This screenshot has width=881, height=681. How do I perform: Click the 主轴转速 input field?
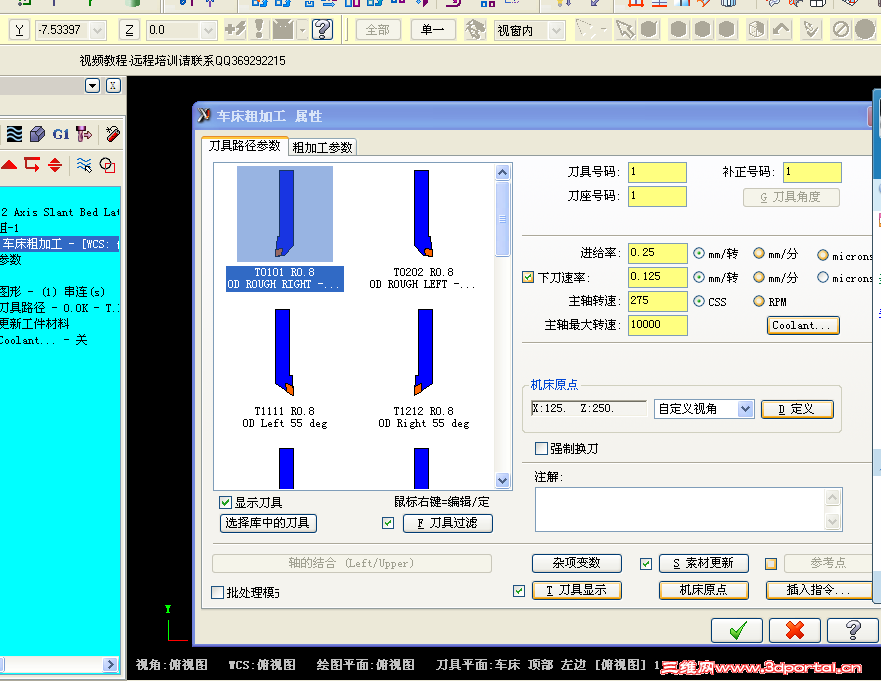(657, 301)
